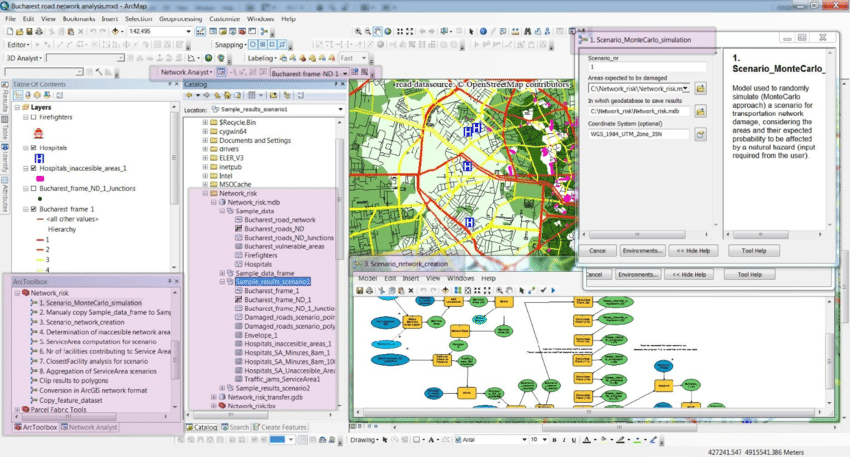
Task: Select the Connect tool in model toolbar
Action: (x=532, y=291)
